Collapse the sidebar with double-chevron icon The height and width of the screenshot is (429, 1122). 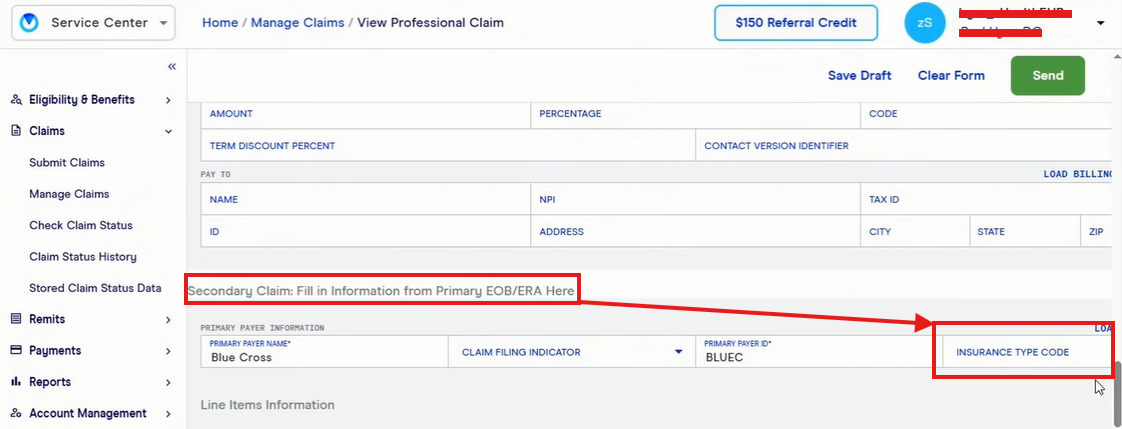(x=172, y=66)
